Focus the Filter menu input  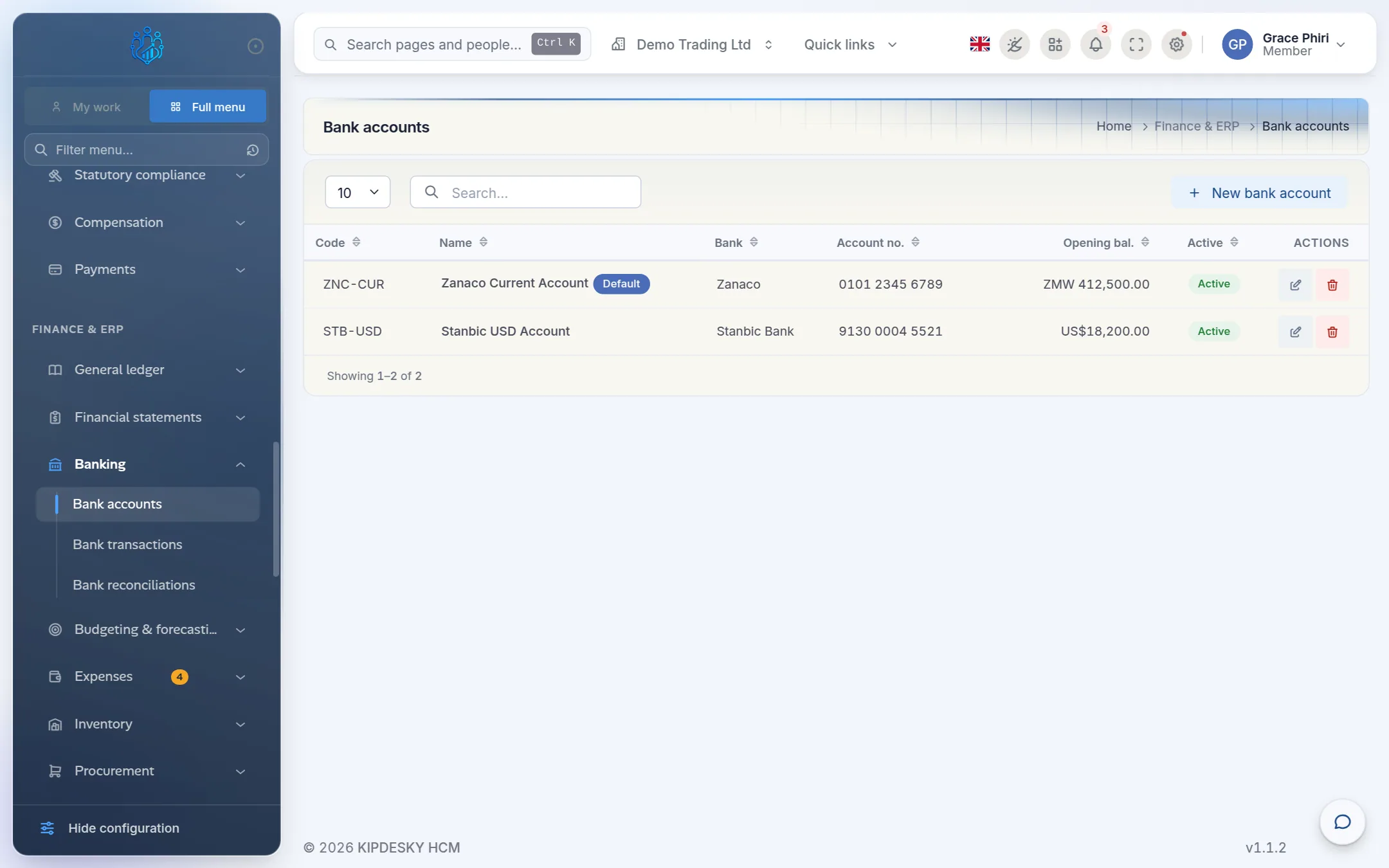click(147, 150)
